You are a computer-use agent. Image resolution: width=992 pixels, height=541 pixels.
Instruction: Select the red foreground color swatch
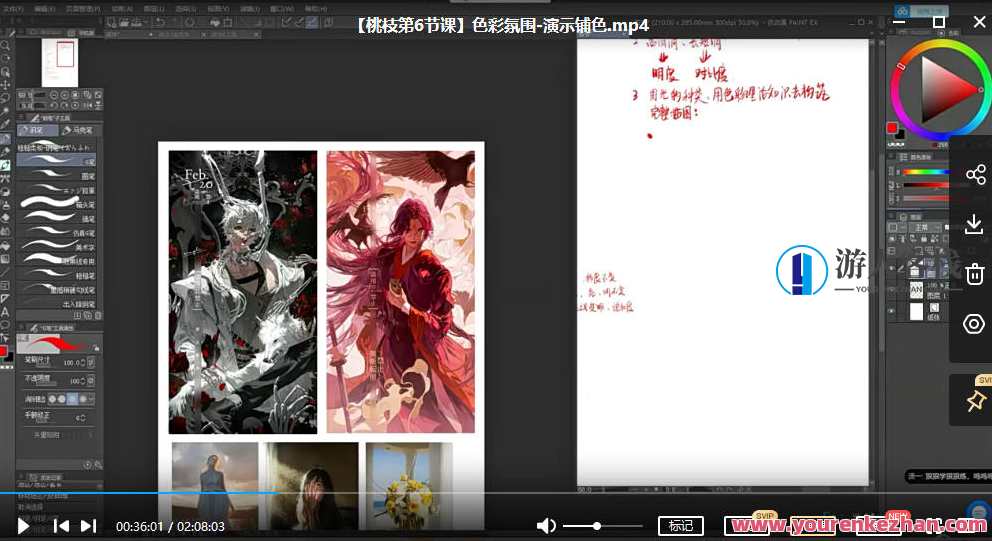coord(892,128)
